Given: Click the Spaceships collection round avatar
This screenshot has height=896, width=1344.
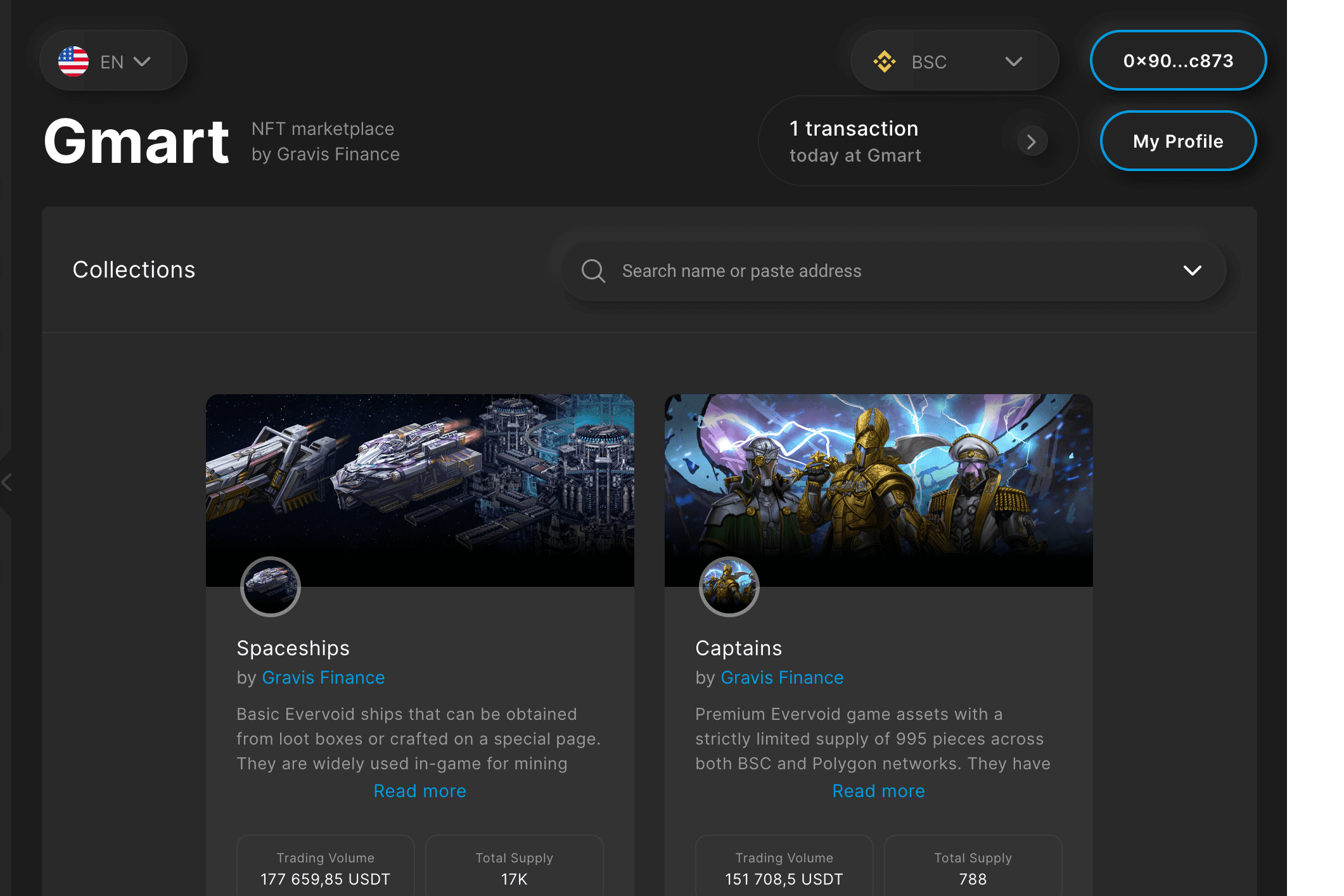Looking at the screenshot, I should (271, 586).
